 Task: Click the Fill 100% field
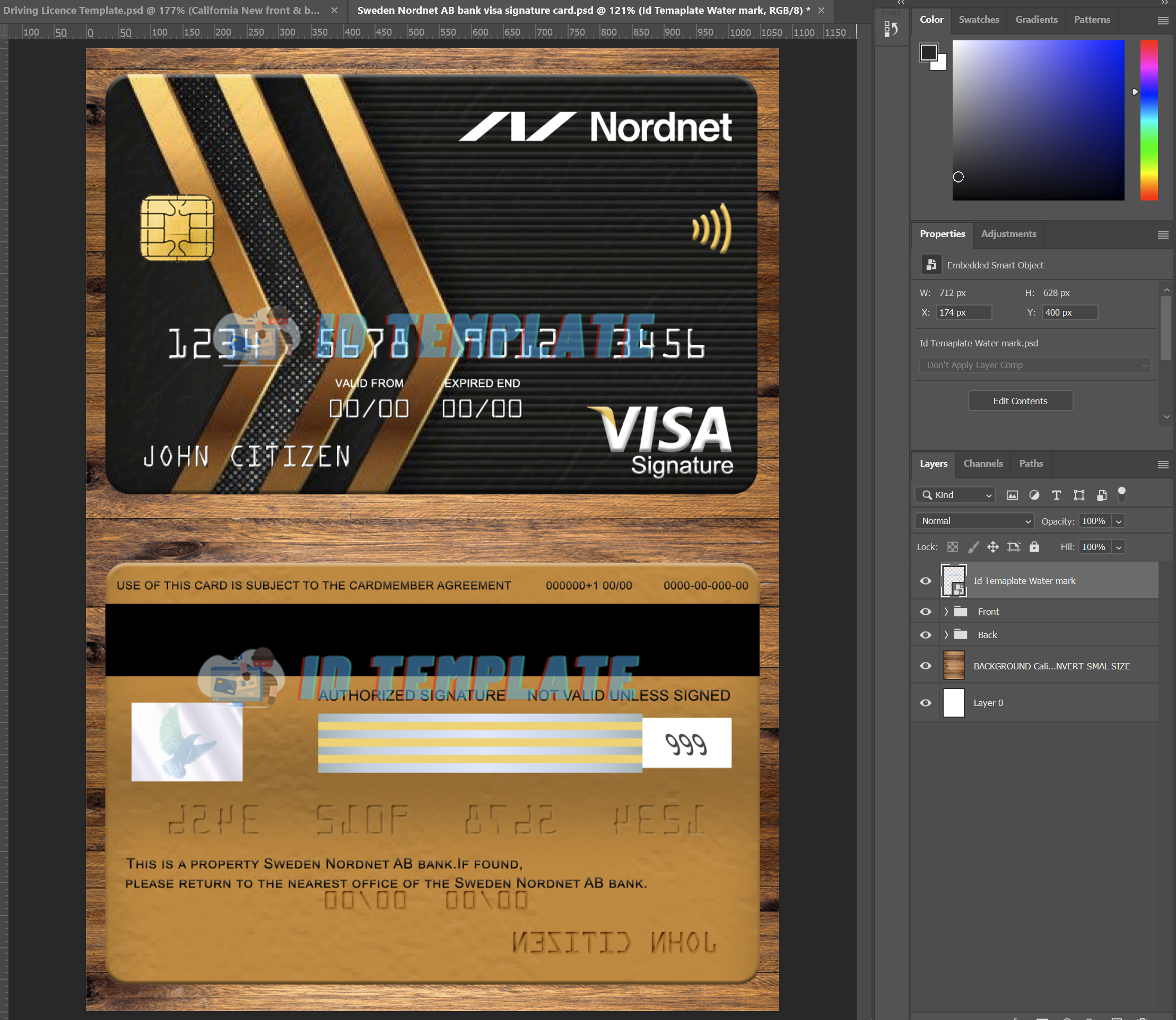click(1095, 547)
